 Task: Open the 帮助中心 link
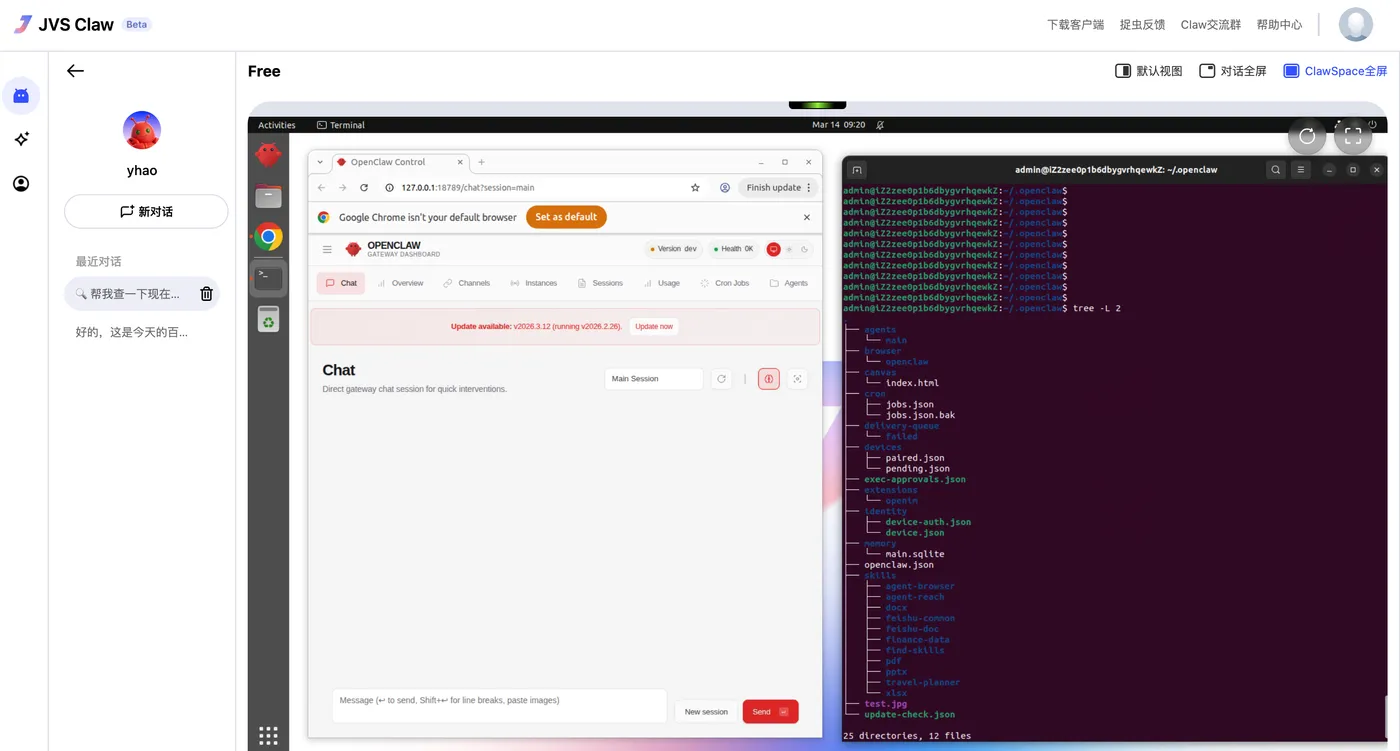point(1279,25)
